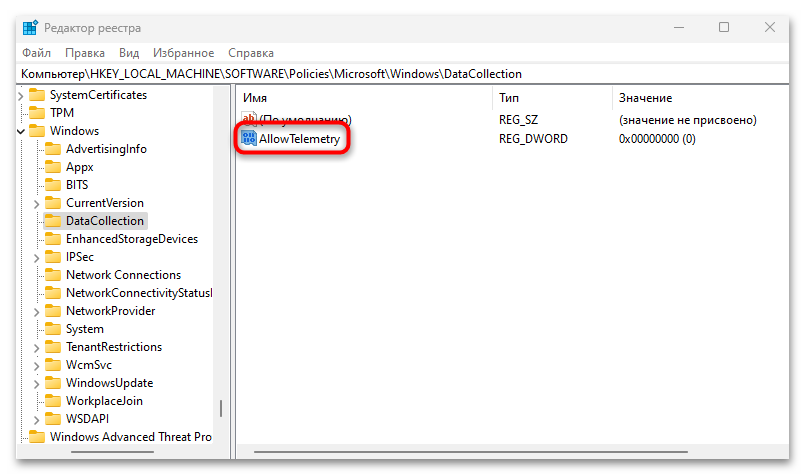Image resolution: width=805 pixels, height=475 pixels.
Task: Click the WindowsUpdate folder icon
Action: (x=53, y=383)
